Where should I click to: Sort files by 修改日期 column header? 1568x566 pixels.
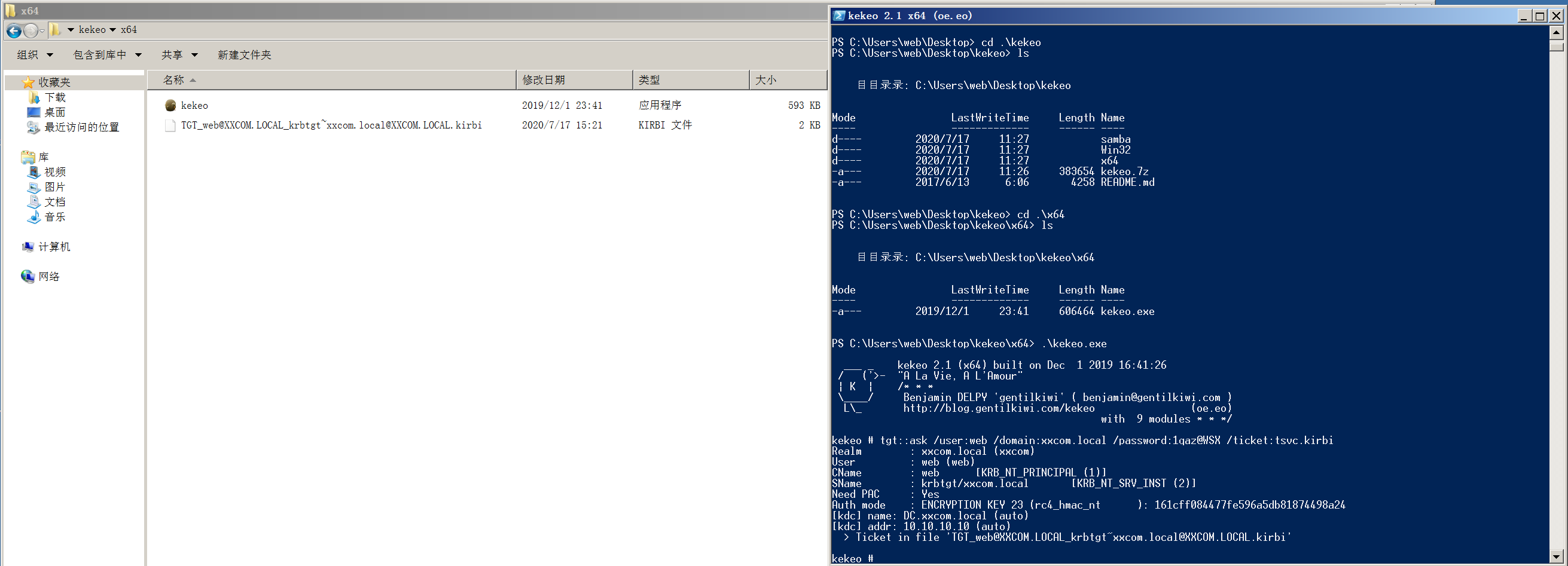[x=543, y=79]
